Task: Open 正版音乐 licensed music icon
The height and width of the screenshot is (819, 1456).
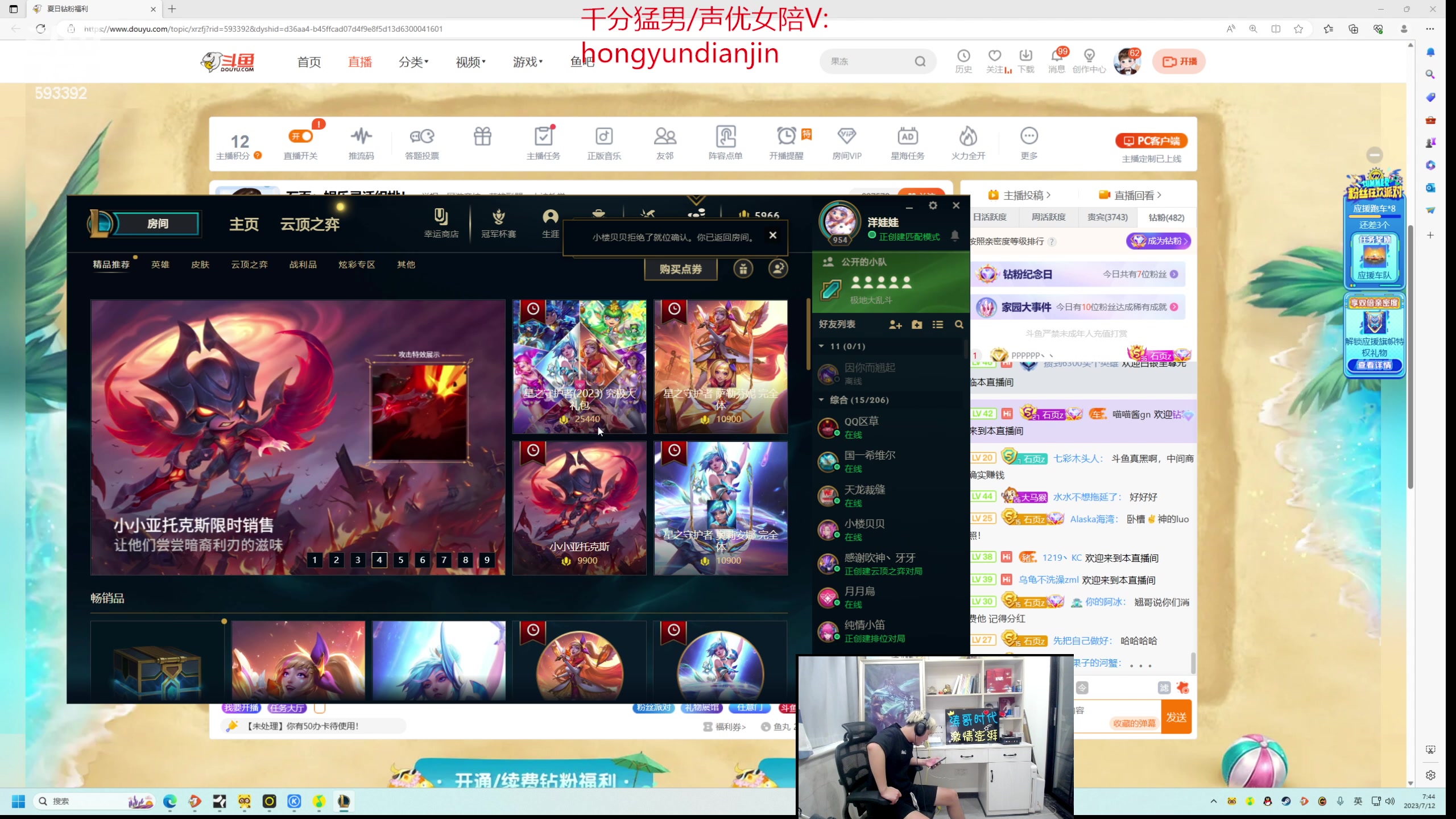Action: point(604,143)
